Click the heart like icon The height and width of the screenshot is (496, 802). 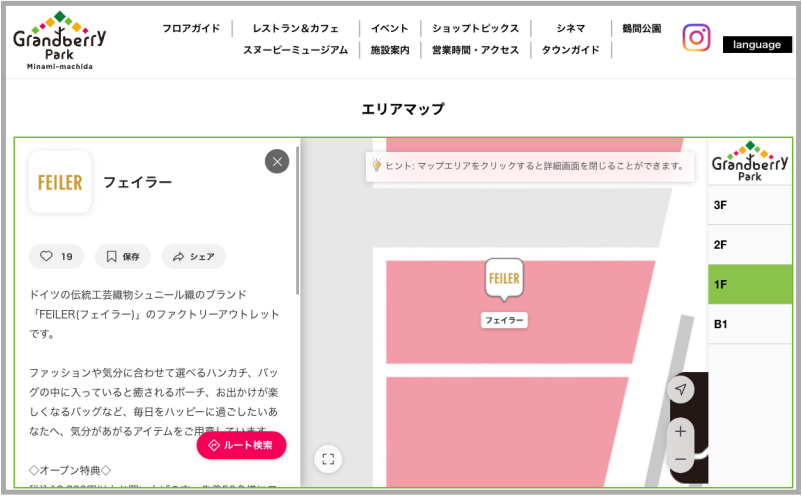tap(46, 257)
